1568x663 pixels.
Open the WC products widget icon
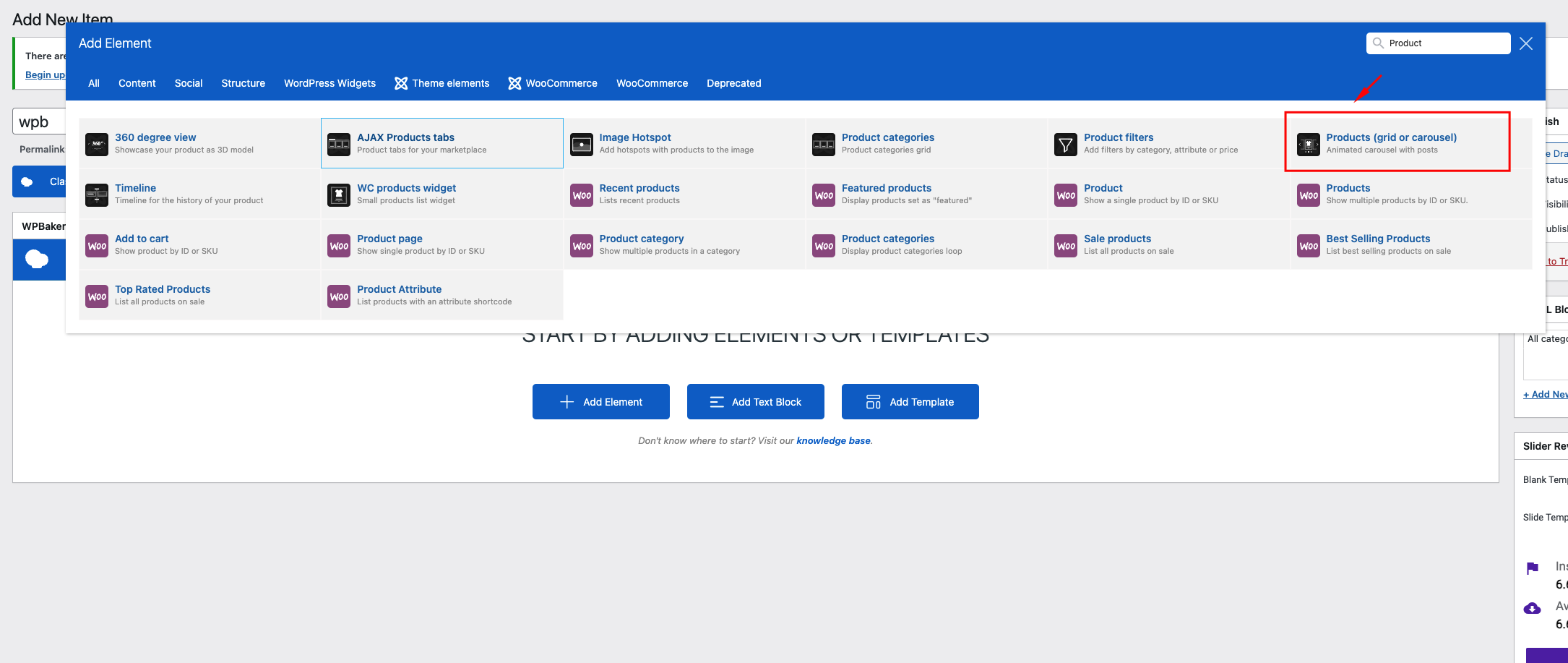coord(339,194)
